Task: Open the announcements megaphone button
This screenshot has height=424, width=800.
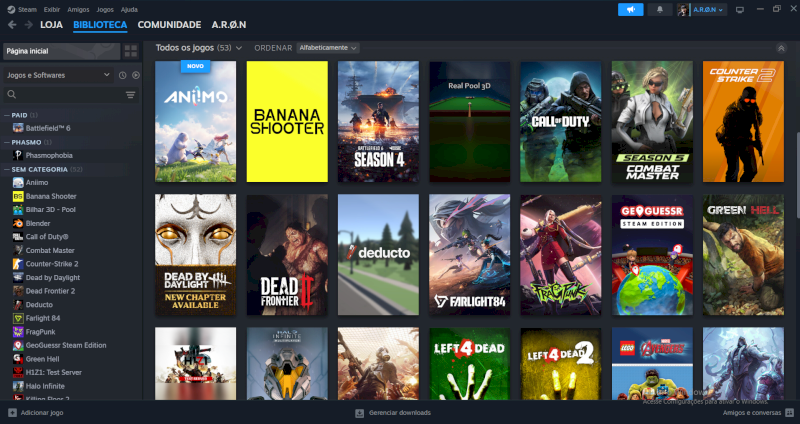Action: click(631, 10)
